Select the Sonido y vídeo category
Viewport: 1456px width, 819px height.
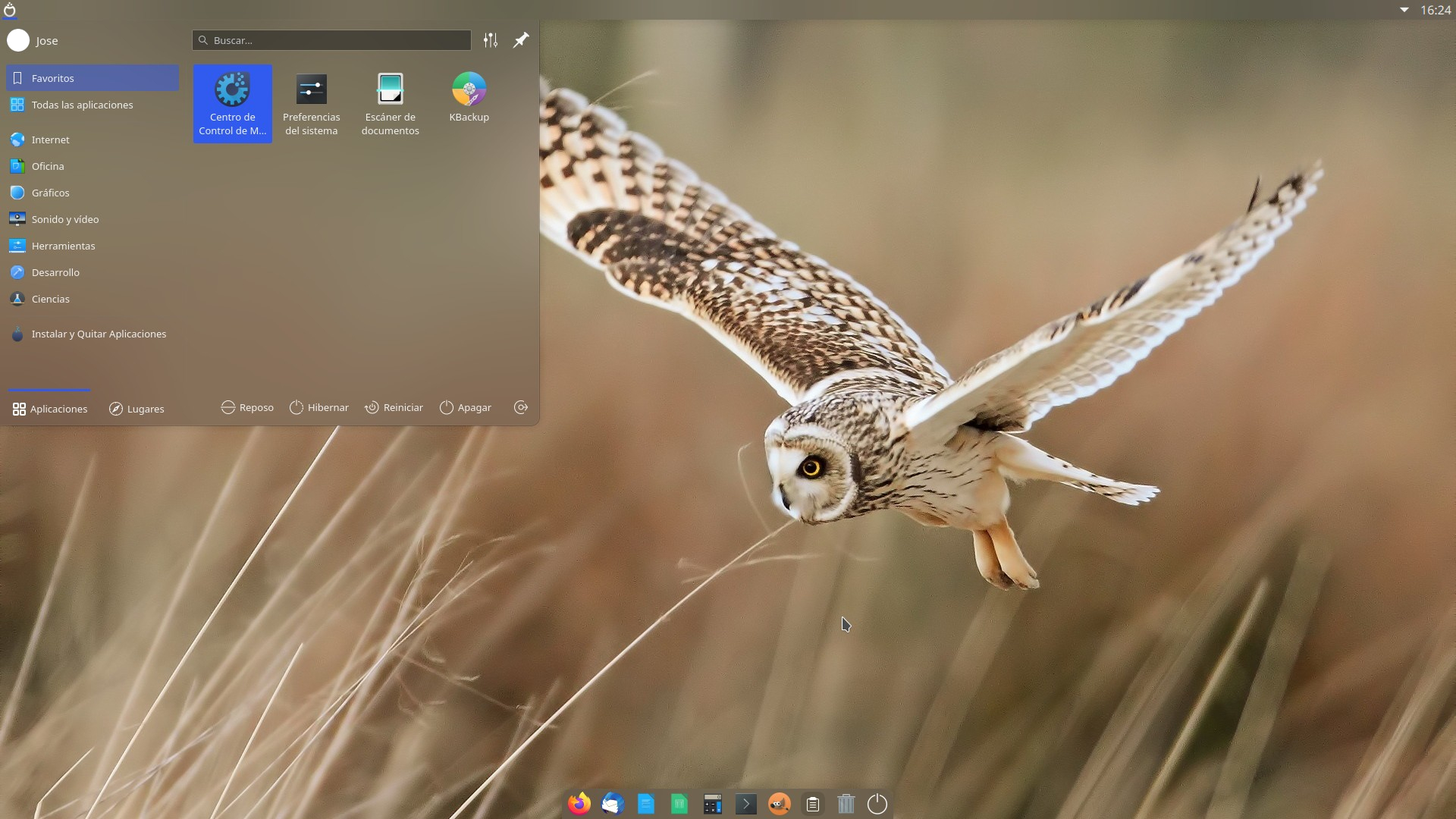pyautogui.click(x=64, y=219)
